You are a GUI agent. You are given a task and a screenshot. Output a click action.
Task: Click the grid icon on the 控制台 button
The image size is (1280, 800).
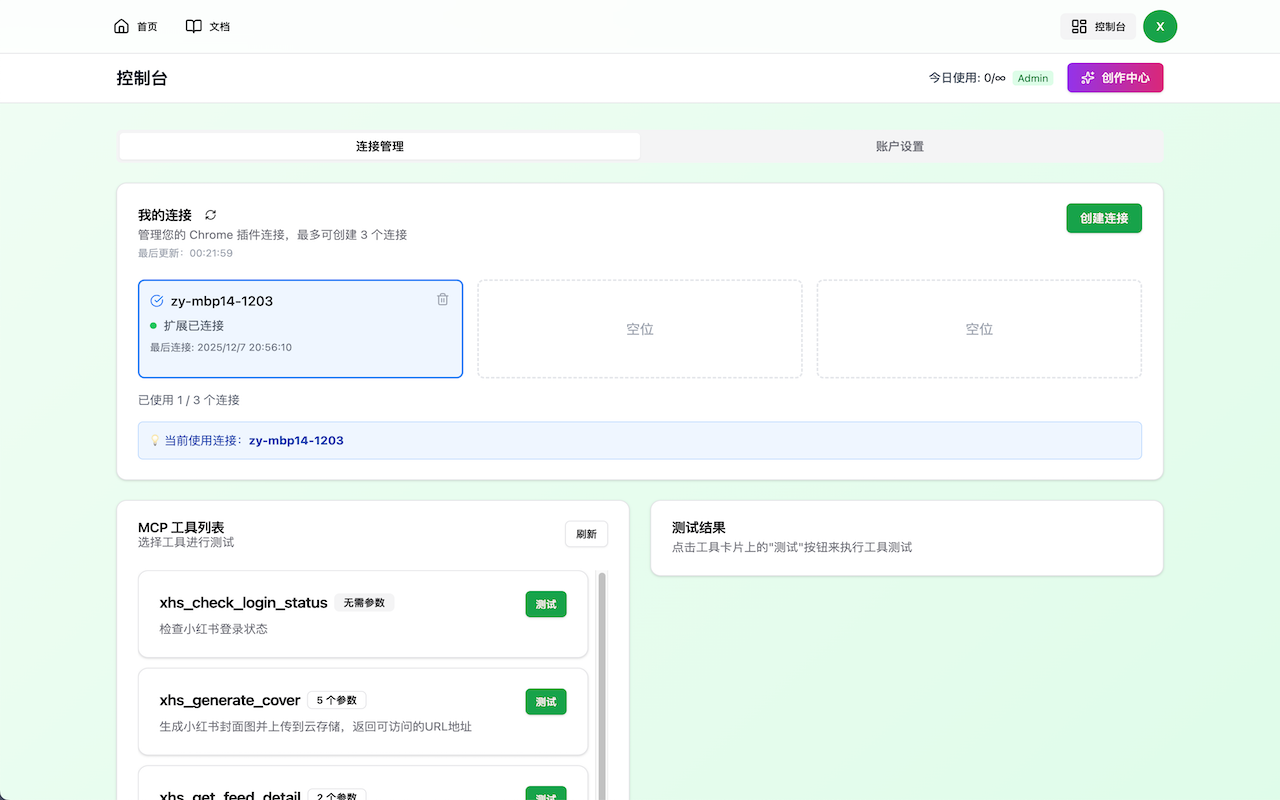click(x=1081, y=26)
